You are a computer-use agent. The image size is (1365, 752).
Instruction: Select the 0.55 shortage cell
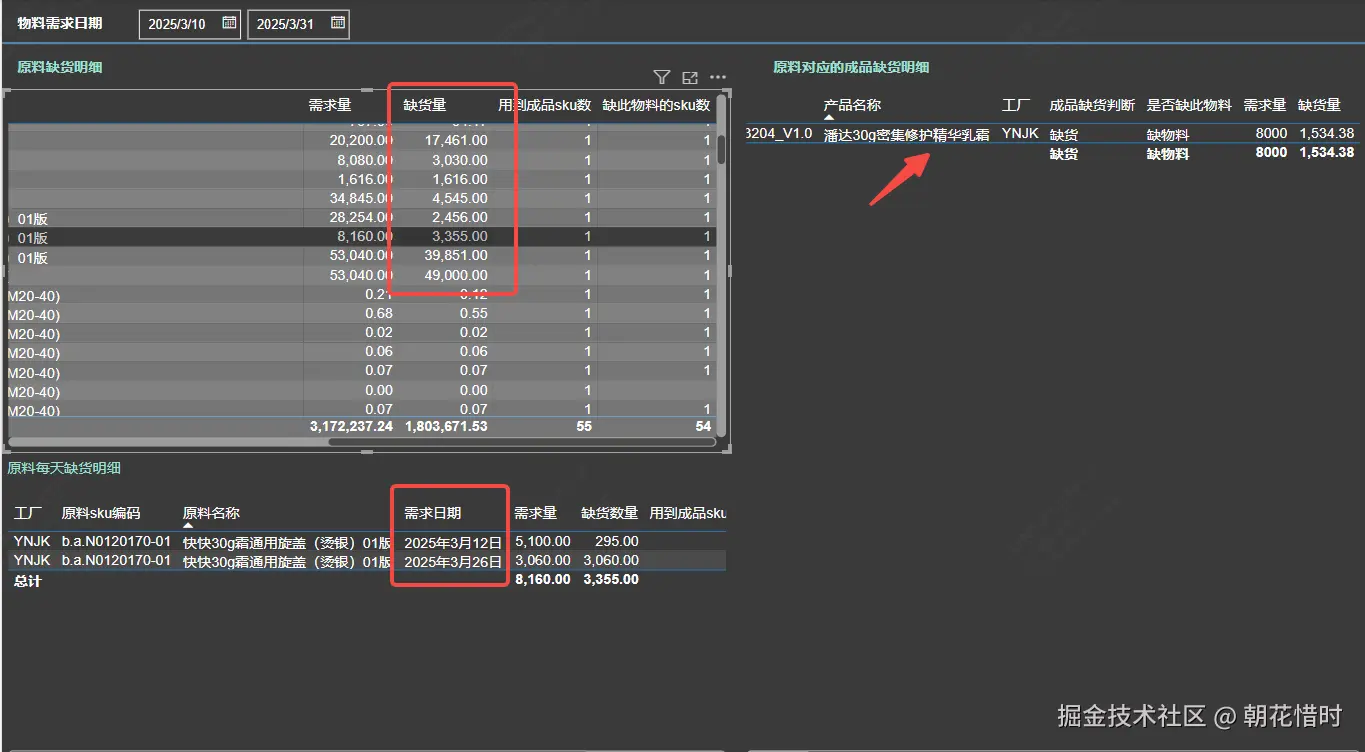pyautogui.click(x=474, y=313)
